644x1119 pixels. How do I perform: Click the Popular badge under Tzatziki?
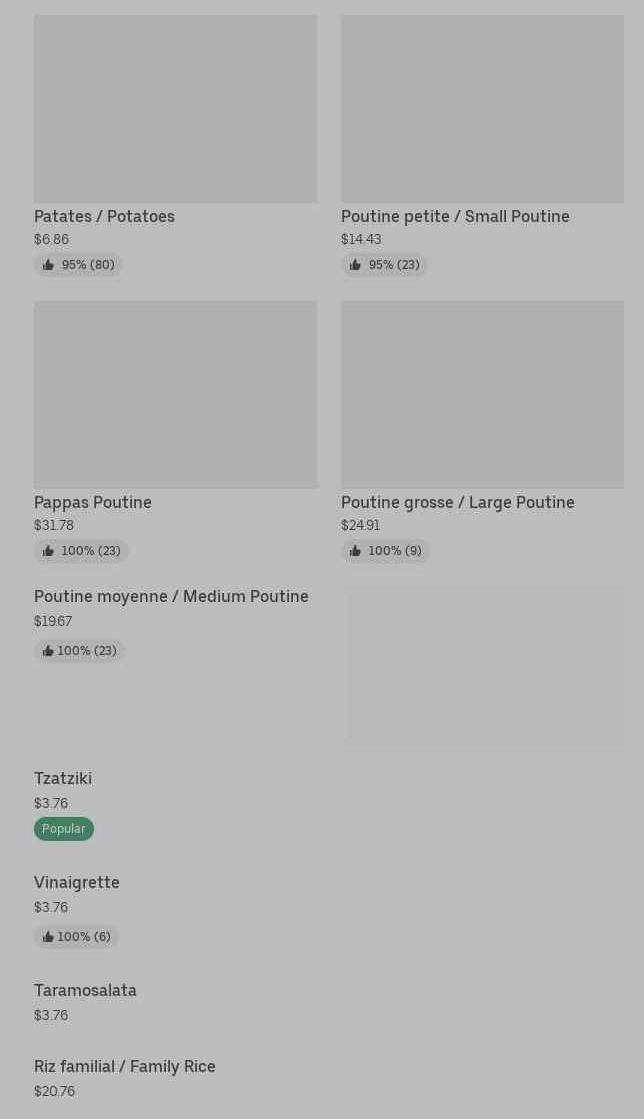click(x=63, y=829)
